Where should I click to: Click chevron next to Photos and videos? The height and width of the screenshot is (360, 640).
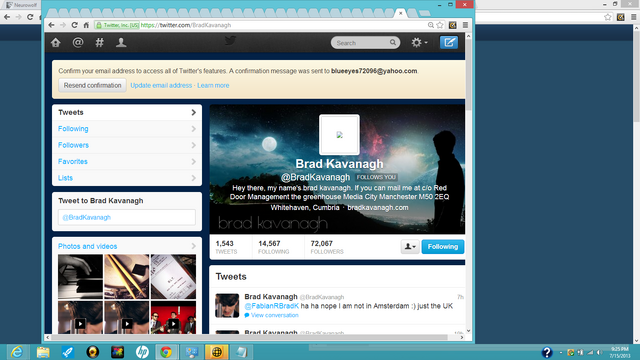193,246
